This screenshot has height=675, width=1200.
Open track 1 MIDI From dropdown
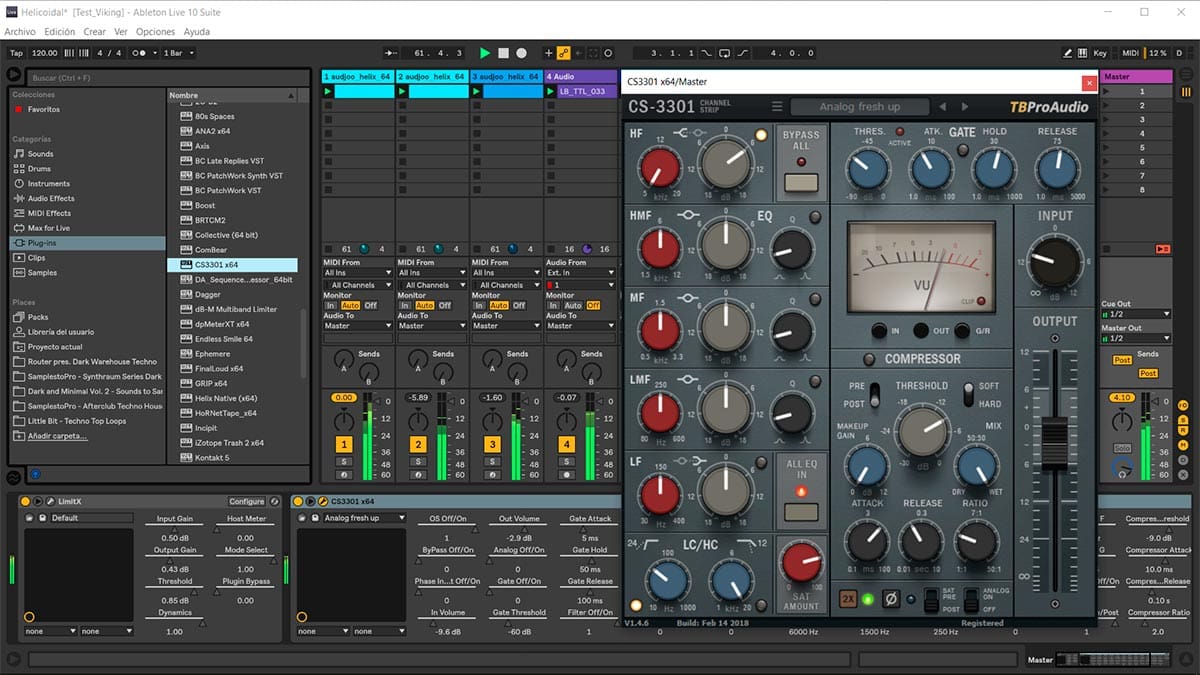click(x=357, y=272)
